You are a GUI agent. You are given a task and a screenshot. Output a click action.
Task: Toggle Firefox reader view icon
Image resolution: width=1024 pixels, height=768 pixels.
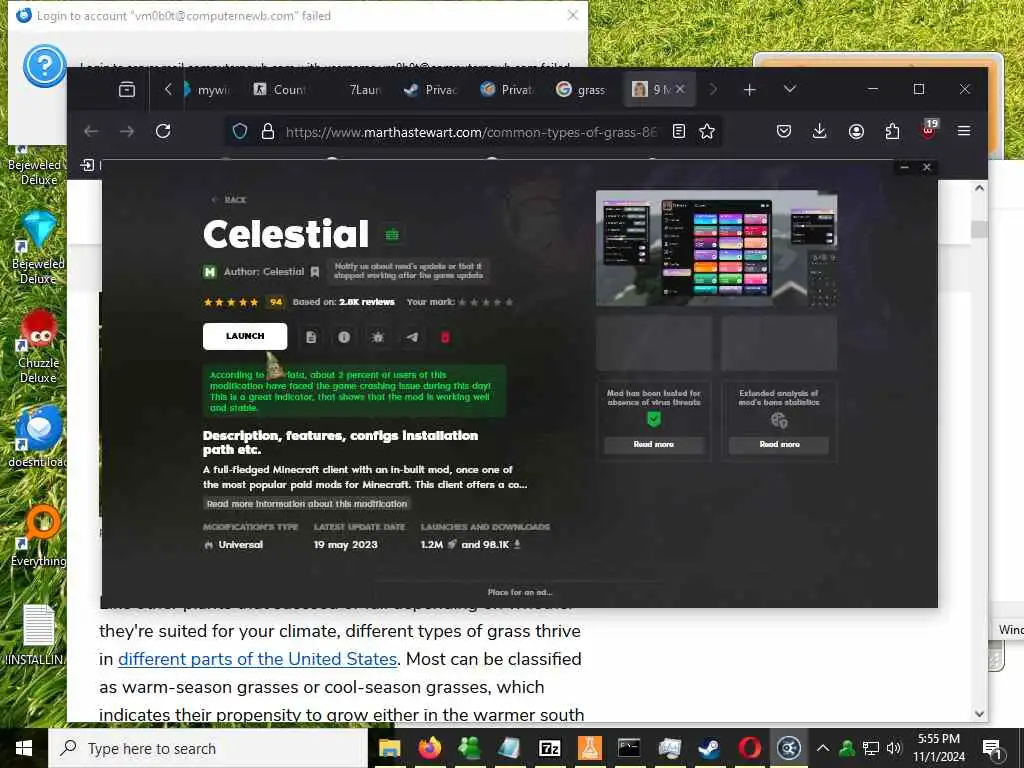679,131
